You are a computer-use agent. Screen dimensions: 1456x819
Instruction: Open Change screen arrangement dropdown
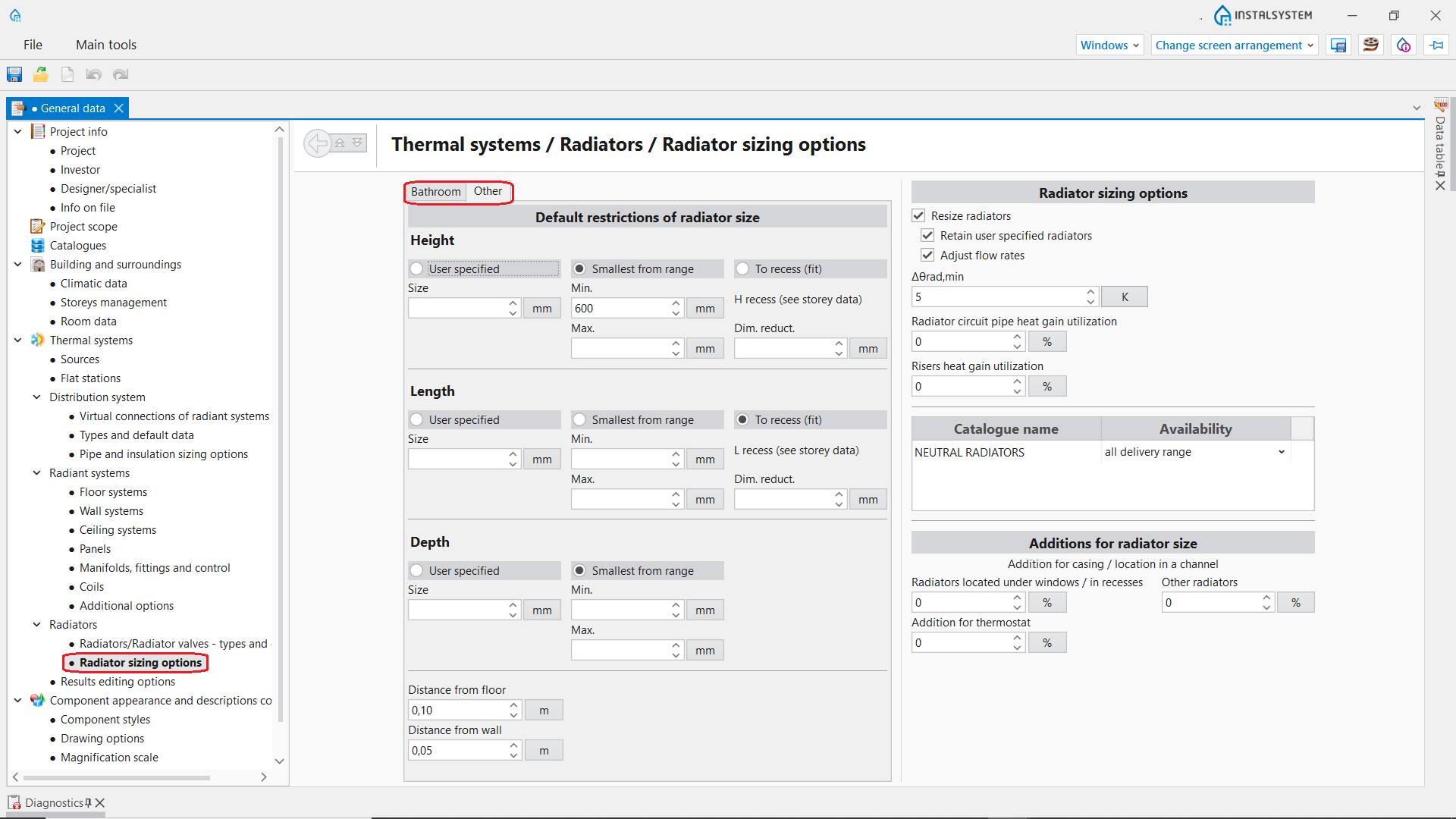tap(1234, 45)
